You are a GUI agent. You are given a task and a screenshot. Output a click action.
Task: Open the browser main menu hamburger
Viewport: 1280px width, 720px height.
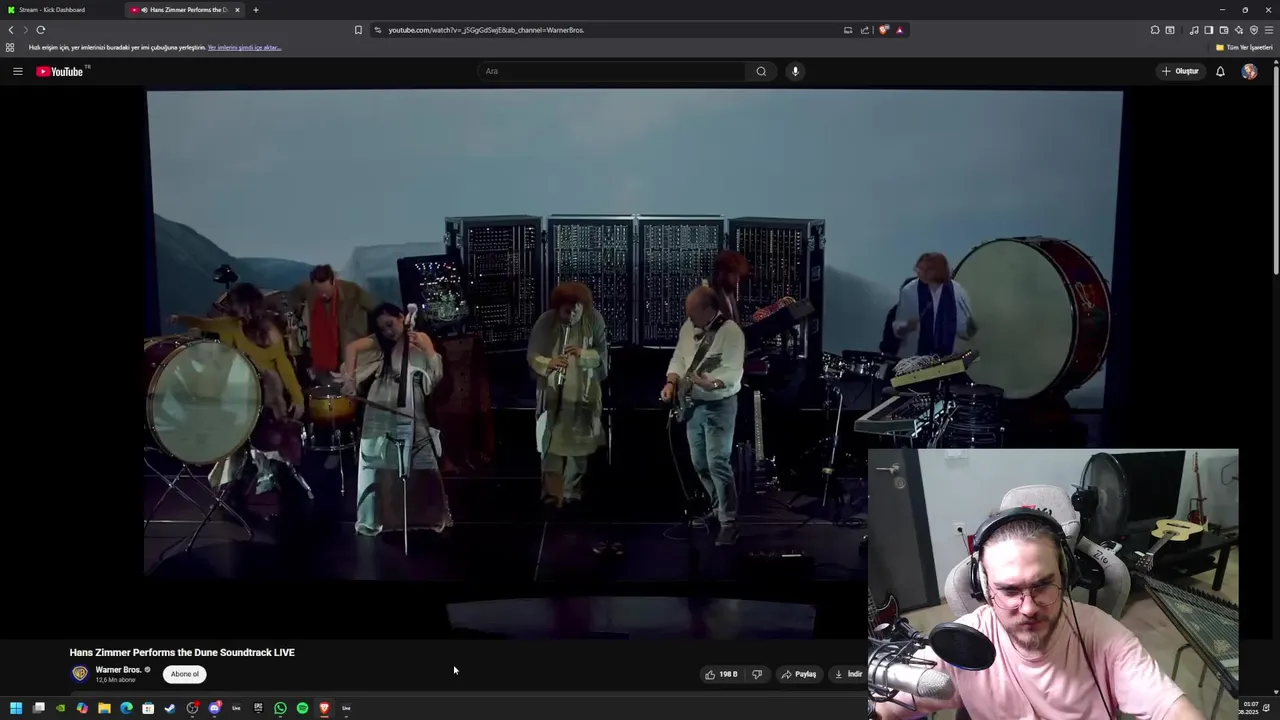pos(1269,30)
